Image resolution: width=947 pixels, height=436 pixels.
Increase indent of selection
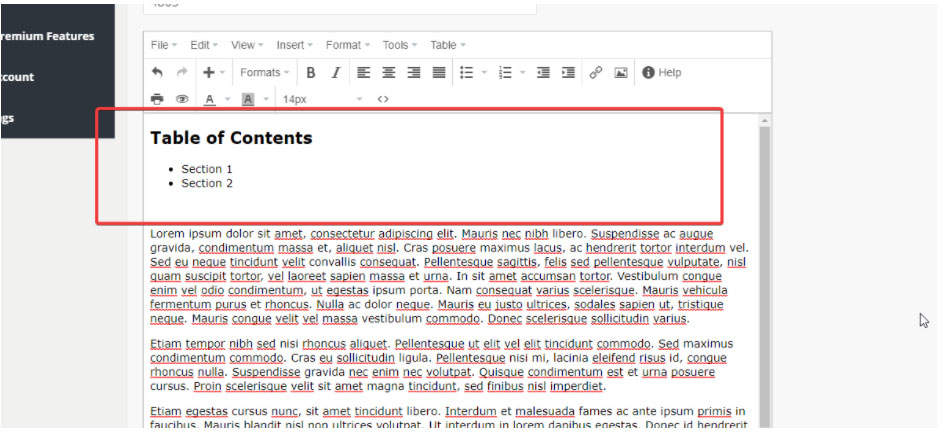tap(568, 72)
